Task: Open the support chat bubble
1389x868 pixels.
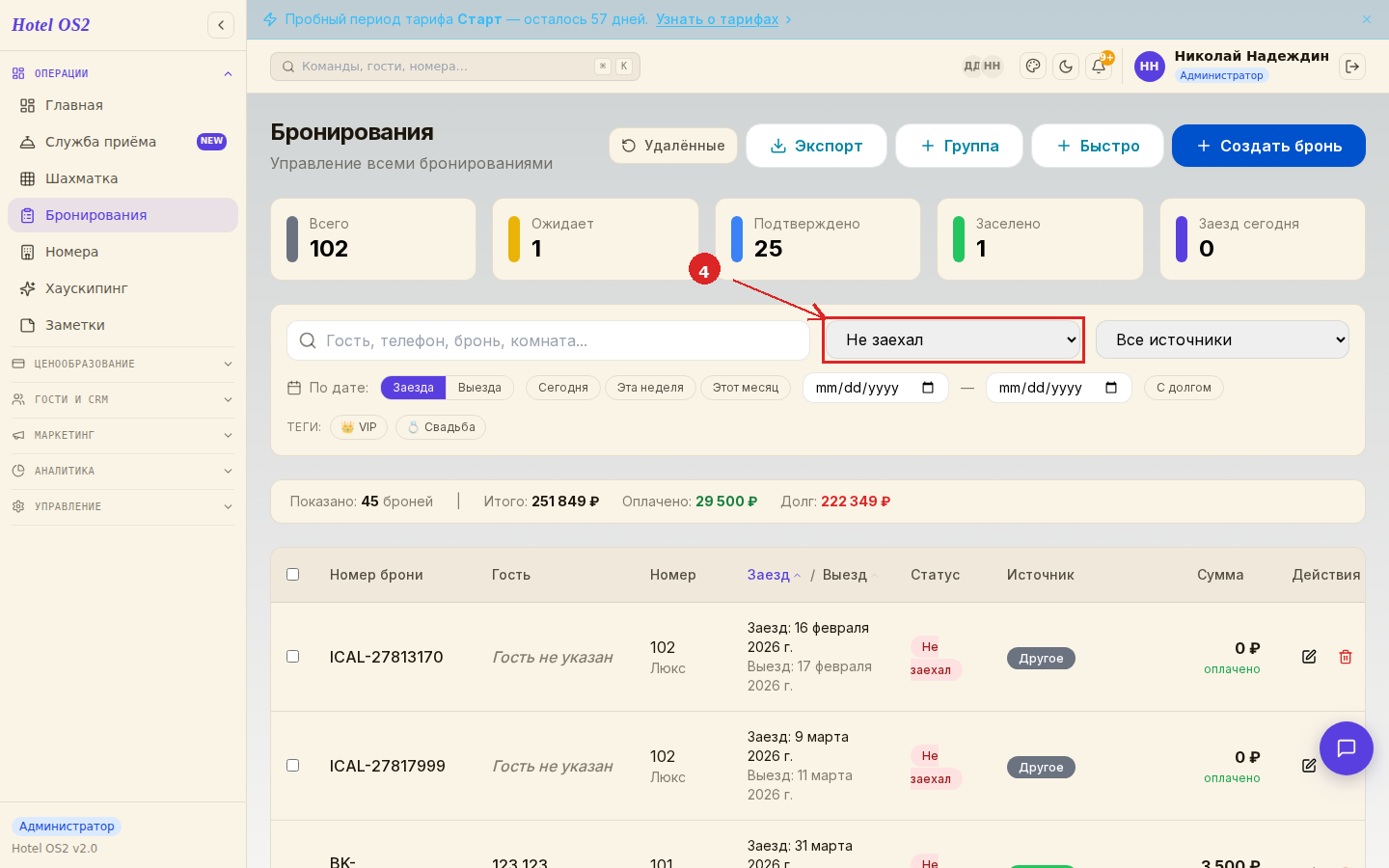Action: tap(1347, 748)
